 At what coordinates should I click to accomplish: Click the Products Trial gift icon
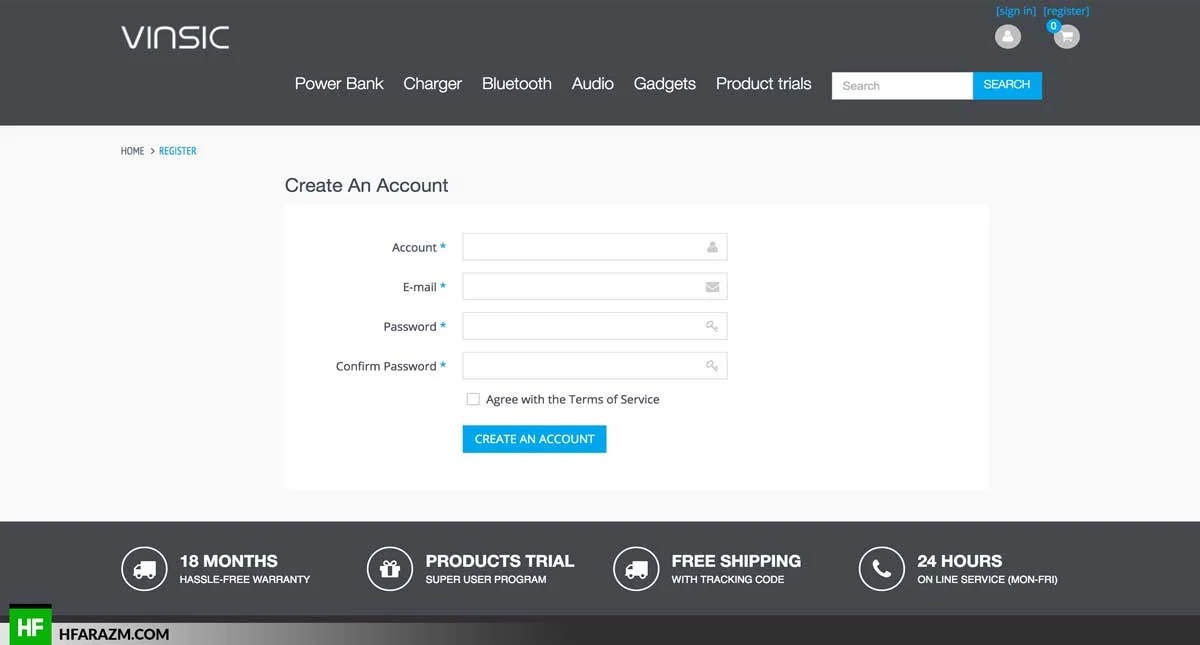click(x=390, y=569)
